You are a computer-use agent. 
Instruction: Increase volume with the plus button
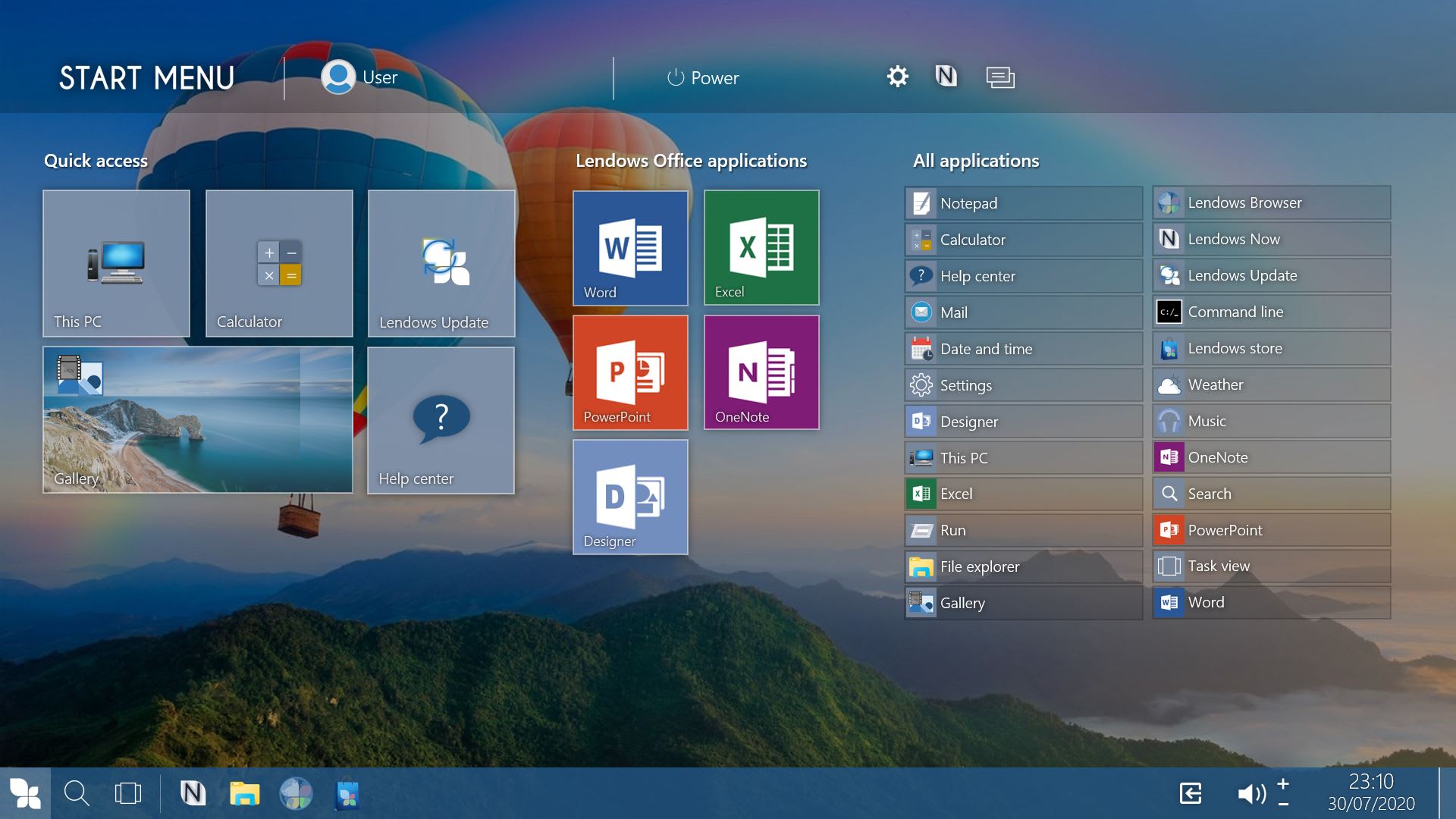click(1283, 783)
